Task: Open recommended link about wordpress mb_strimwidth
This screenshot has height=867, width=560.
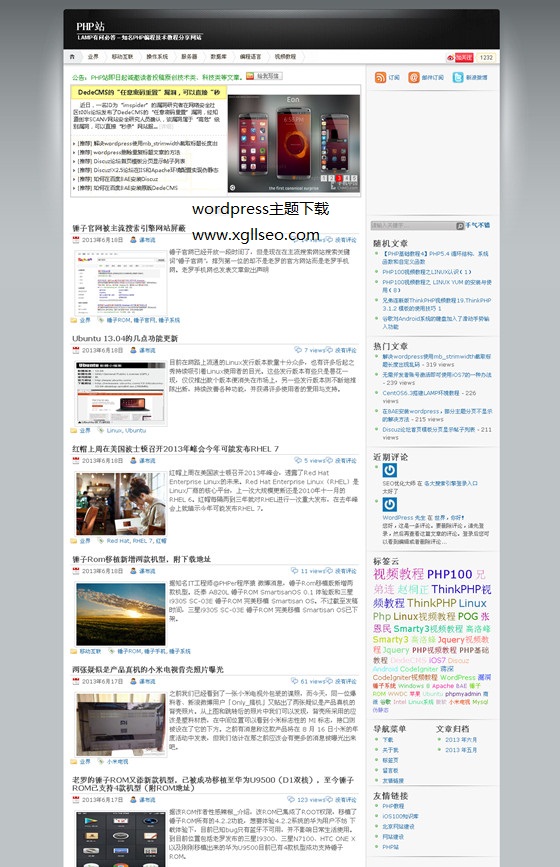Action: [148, 143]
